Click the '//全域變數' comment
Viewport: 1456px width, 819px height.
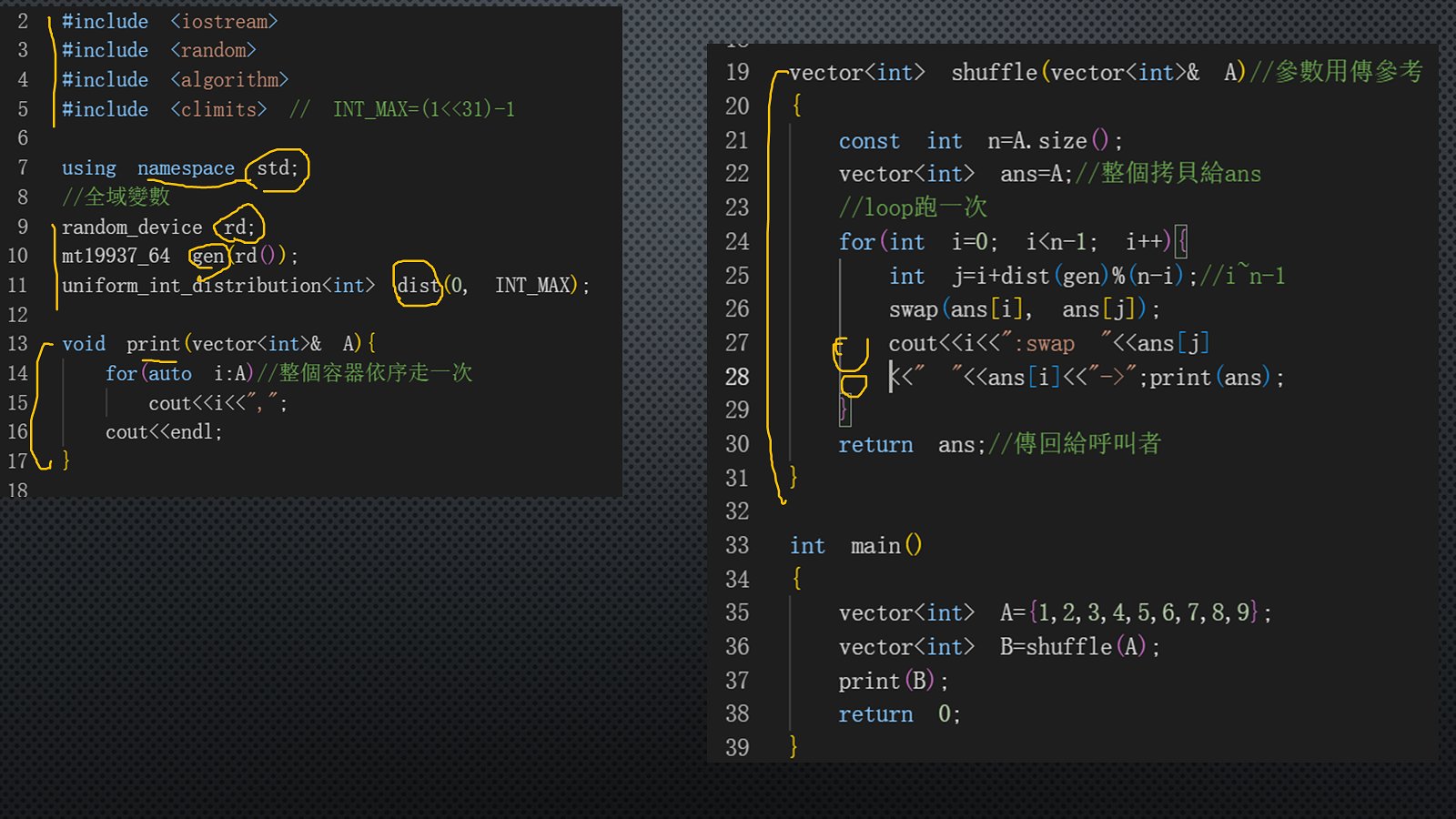(x=116, y=197)
